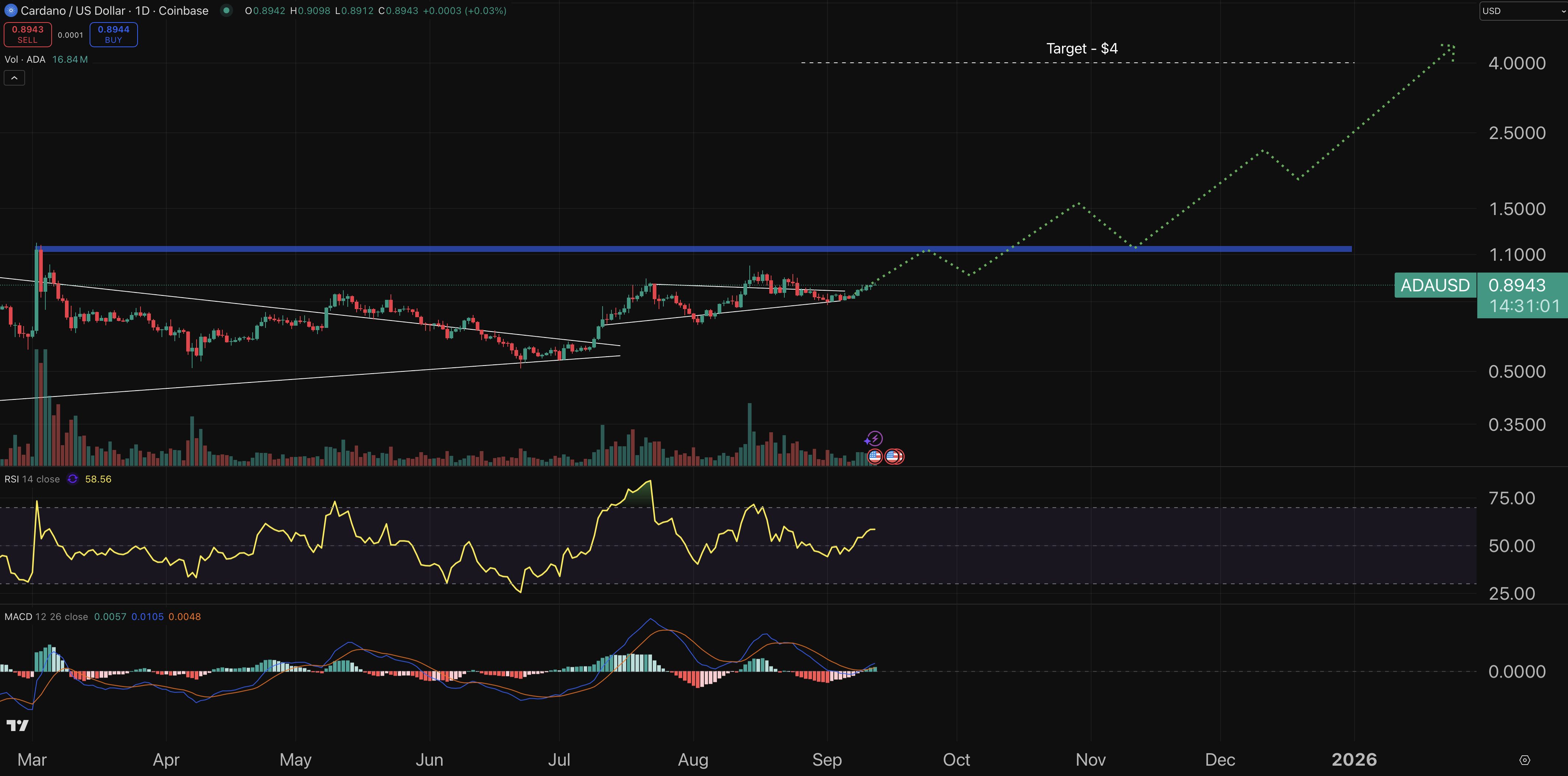Click the green market status dot

point(226,10)
